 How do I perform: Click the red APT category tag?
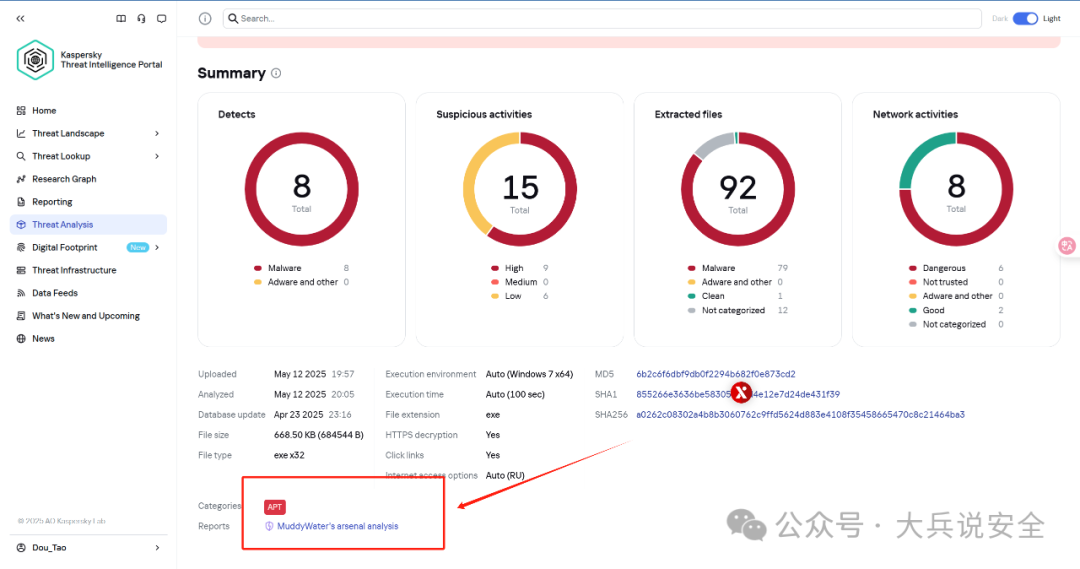(x=274, y=507)
